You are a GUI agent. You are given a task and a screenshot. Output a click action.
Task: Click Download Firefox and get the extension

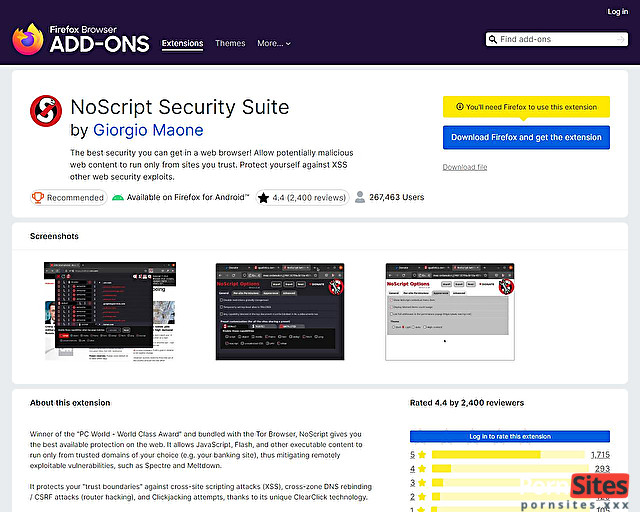tap(526, 137)
